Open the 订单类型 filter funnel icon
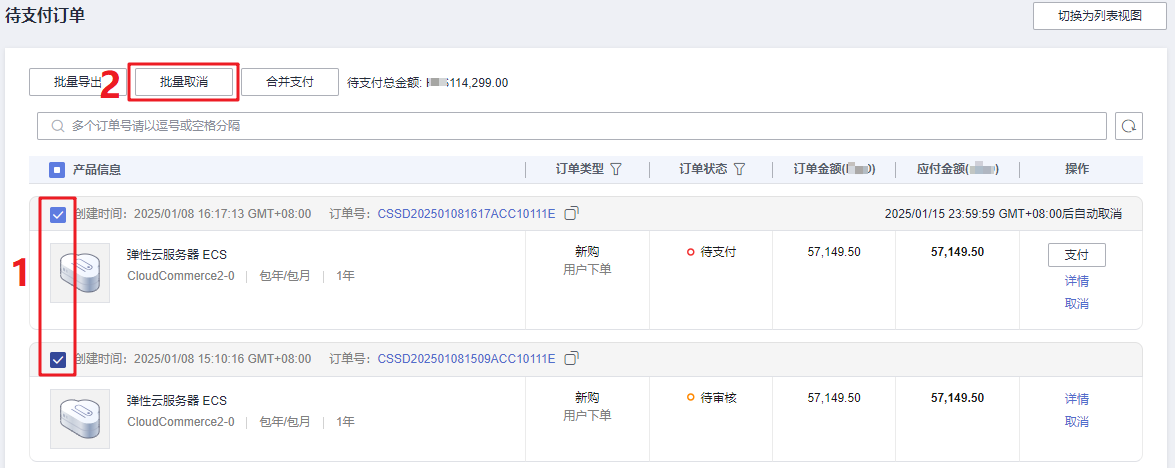 click(x=616, y=169)
